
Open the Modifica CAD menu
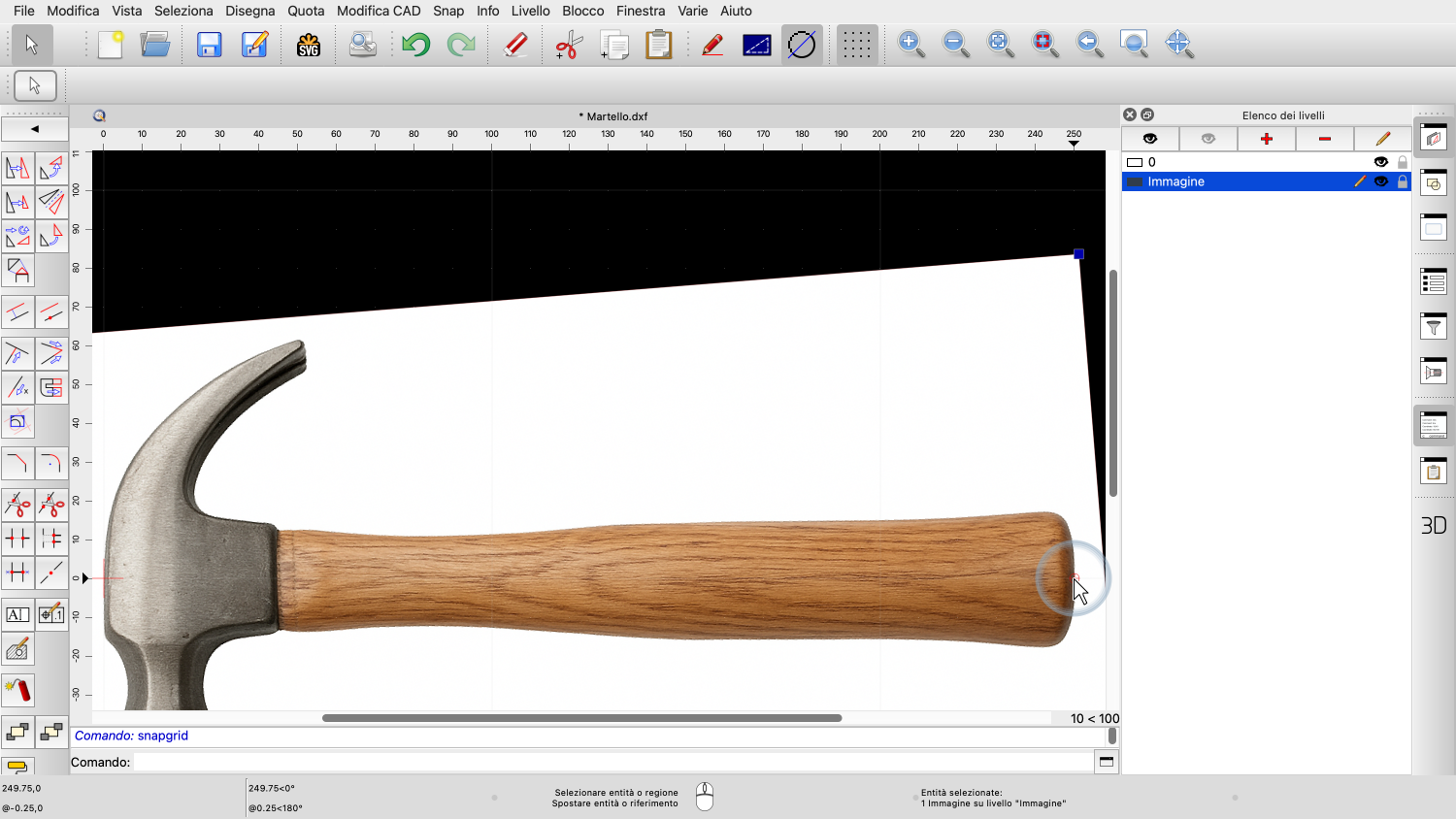point(379,11)
